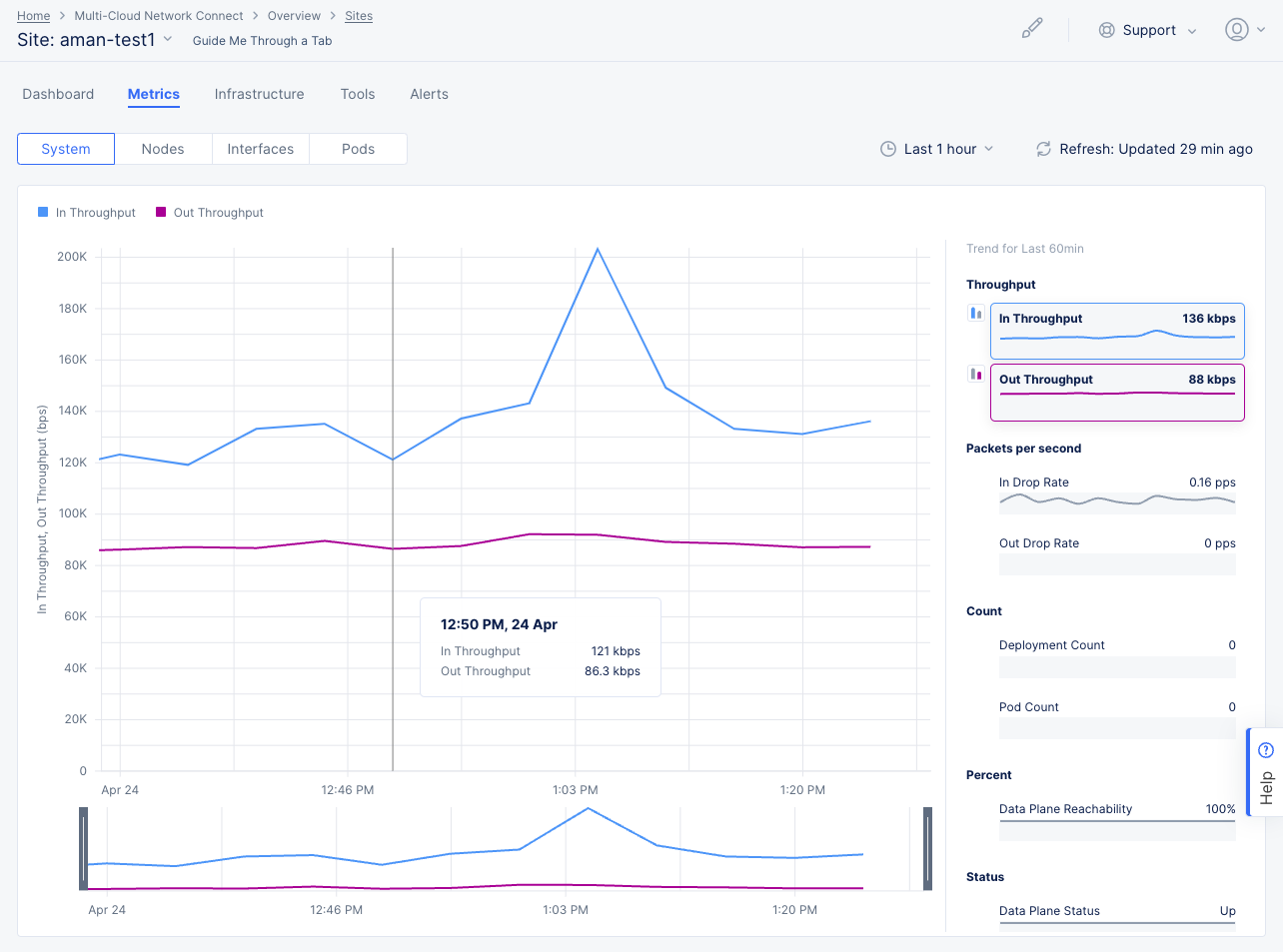Click the edit pencil icon in the header
The image size is (1283, 952).
(1032, 29)
